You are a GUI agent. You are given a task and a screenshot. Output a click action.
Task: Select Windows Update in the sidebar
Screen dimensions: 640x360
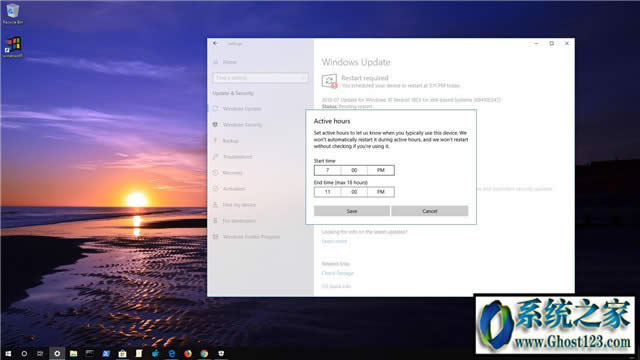coord(242,109)
